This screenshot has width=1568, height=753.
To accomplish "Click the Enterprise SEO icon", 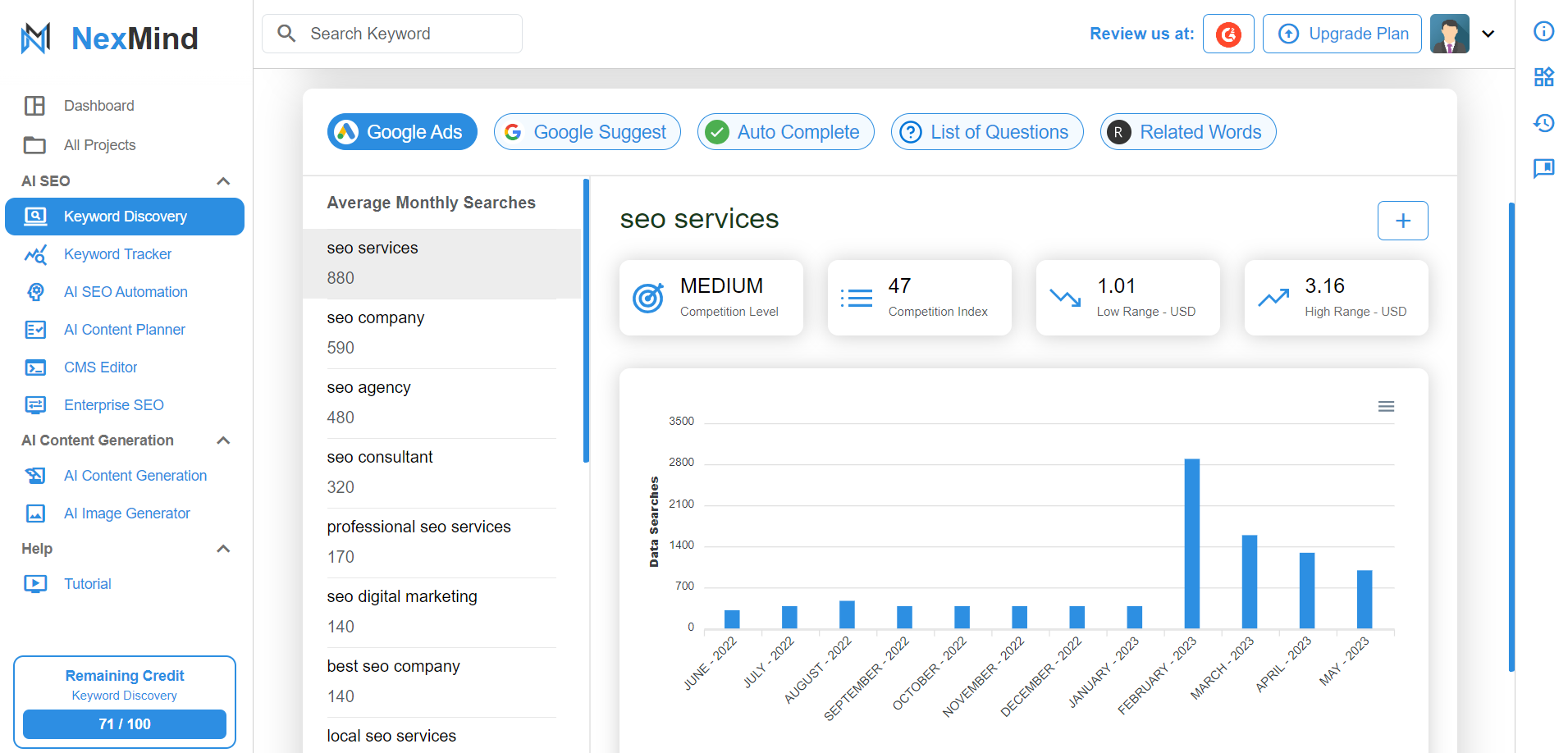I will [35, 405].
